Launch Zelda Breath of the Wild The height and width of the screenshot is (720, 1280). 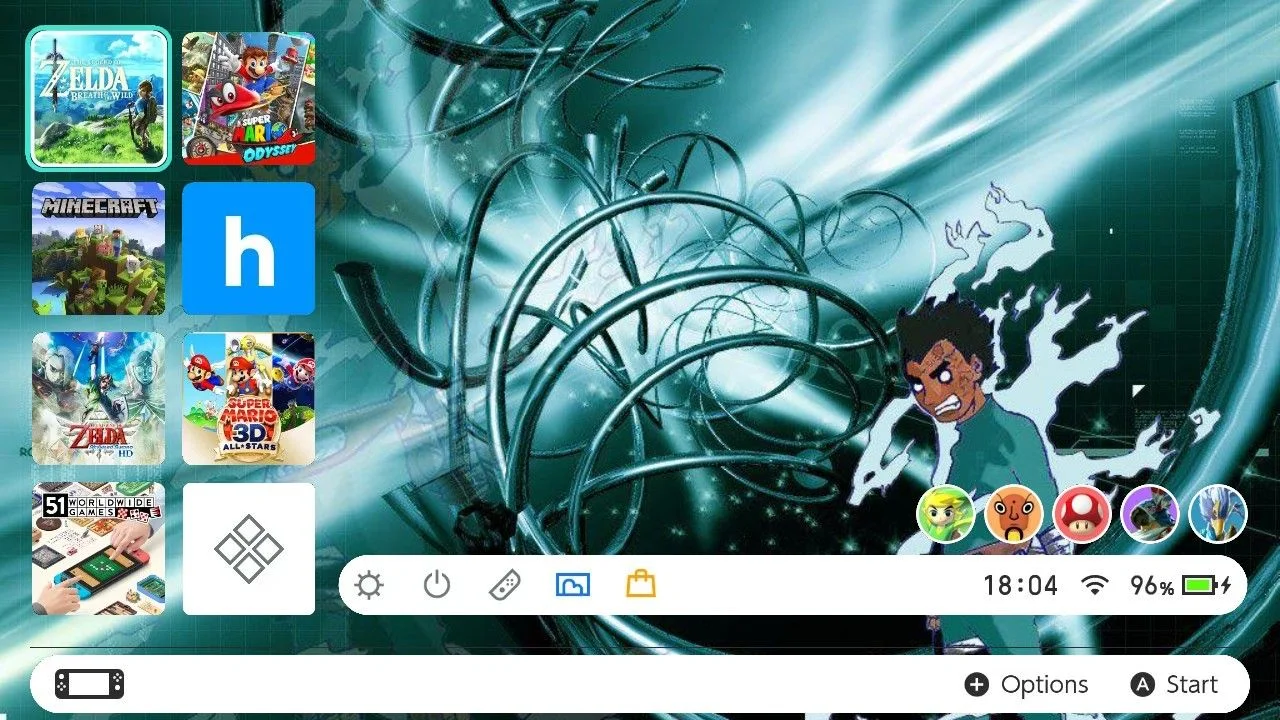click(99, 98)
